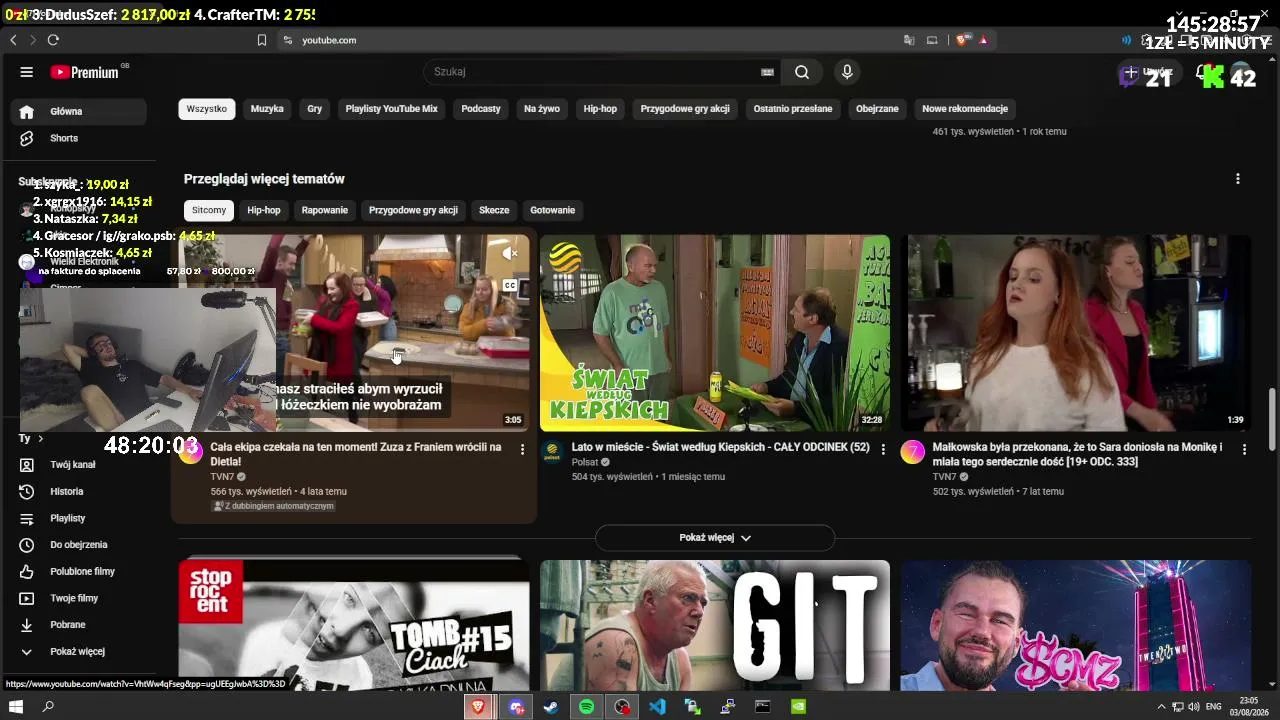Screen dimensions: 1280x720
Task: Open options menu for Przeglądaj więcej tematów section
Action: pos(1238,179)
